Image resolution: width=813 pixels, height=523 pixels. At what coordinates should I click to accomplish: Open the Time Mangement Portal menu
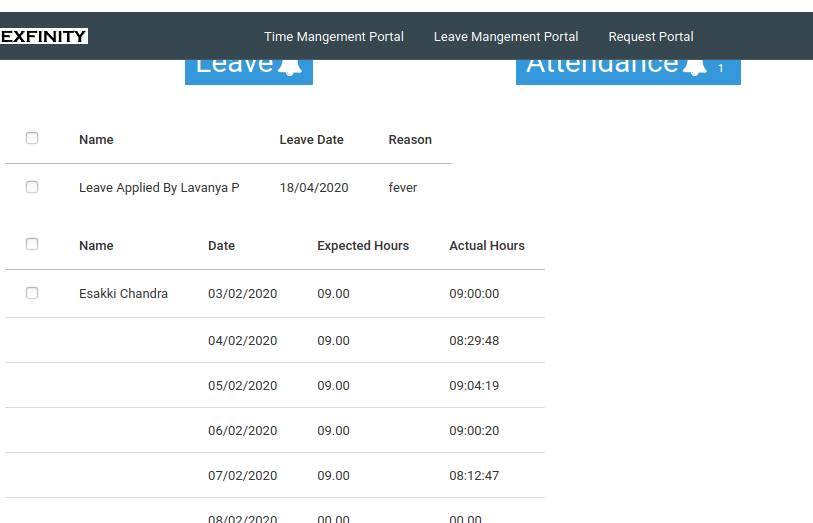pos(334,37)
